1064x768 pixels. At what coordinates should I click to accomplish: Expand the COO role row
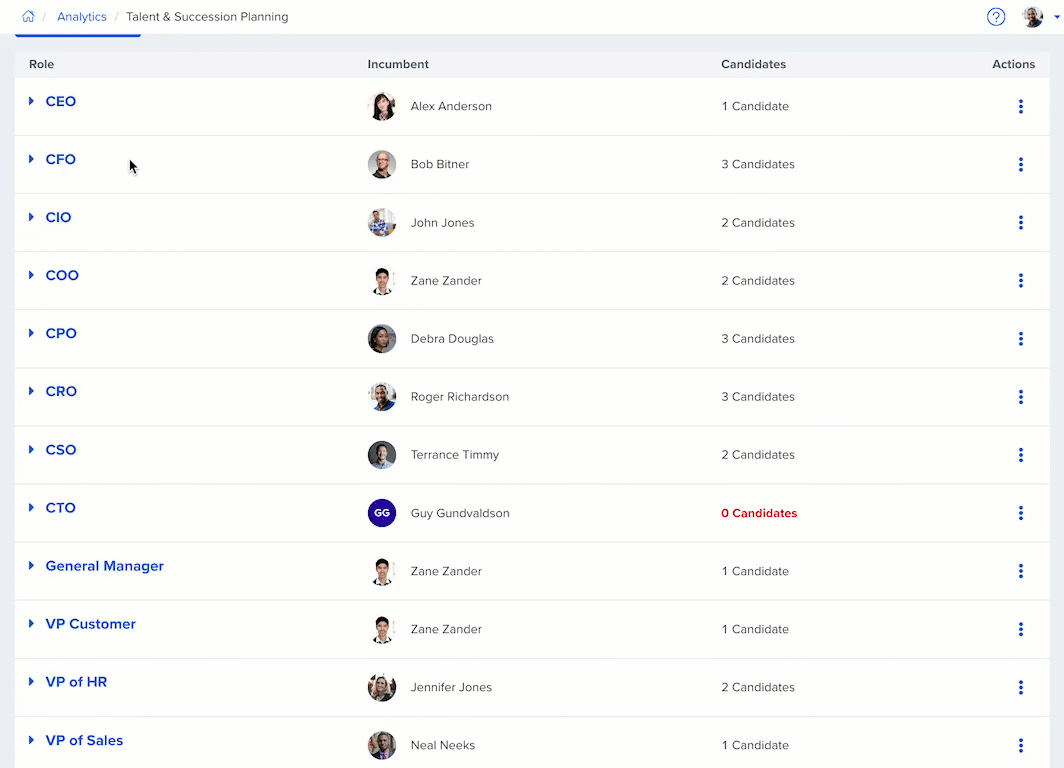pos(32,276)
